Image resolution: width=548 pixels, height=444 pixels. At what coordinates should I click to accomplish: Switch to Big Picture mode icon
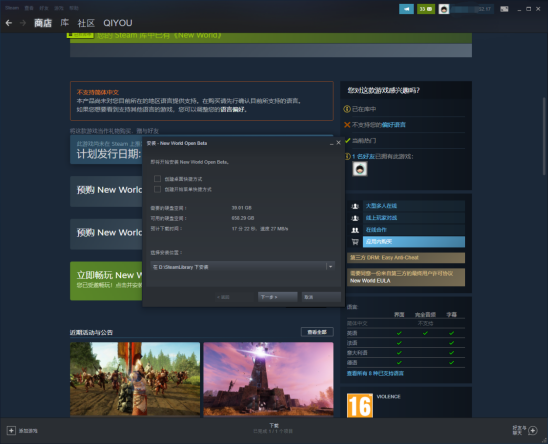504,9
